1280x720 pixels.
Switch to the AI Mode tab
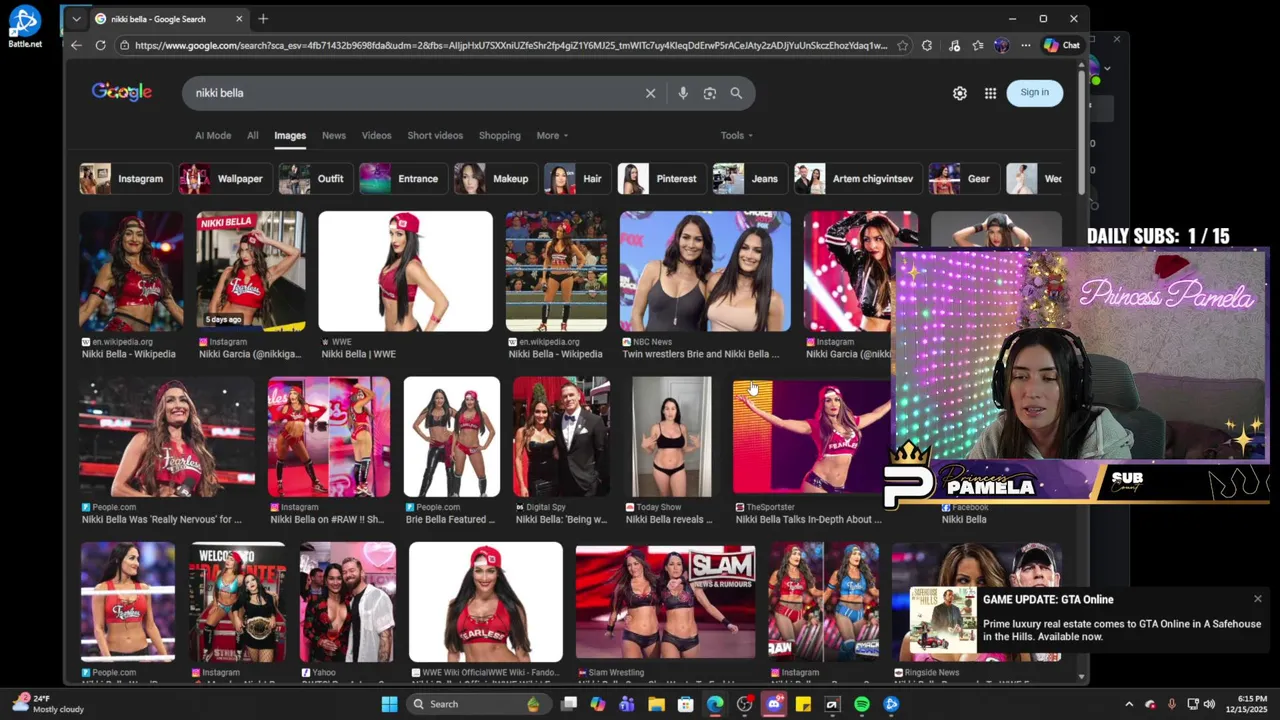pos(213,136)
